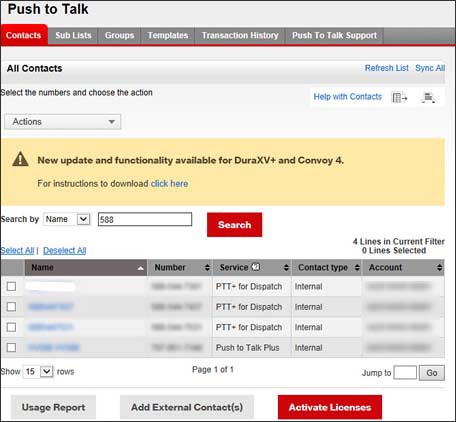Screen dimensions: 456x422
Task: Follow the 'click here' download instructions link
Action: coord(169,184)
